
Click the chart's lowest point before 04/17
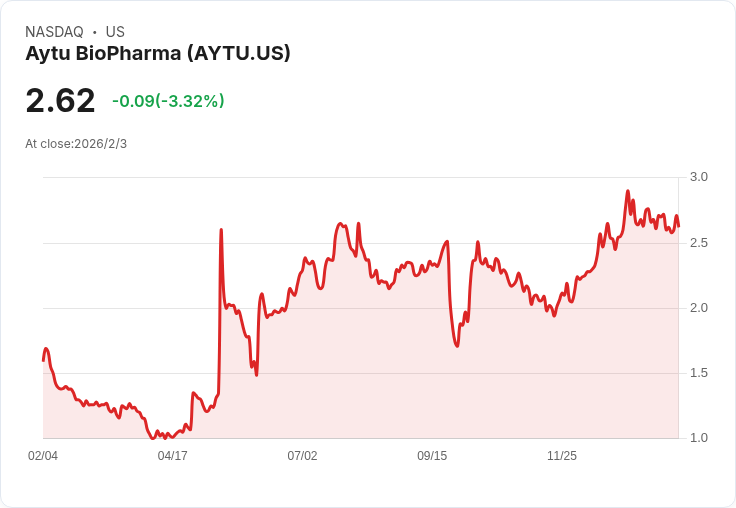point(152,437)
